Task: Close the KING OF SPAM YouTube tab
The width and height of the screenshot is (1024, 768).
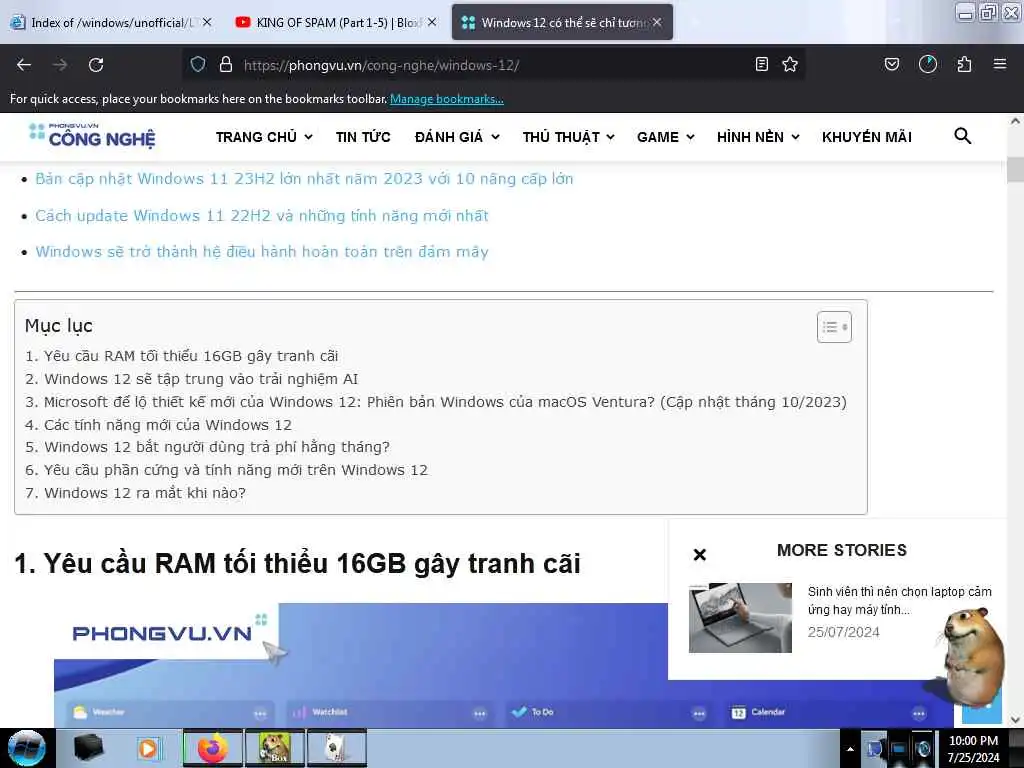Action: click(432, 22)
